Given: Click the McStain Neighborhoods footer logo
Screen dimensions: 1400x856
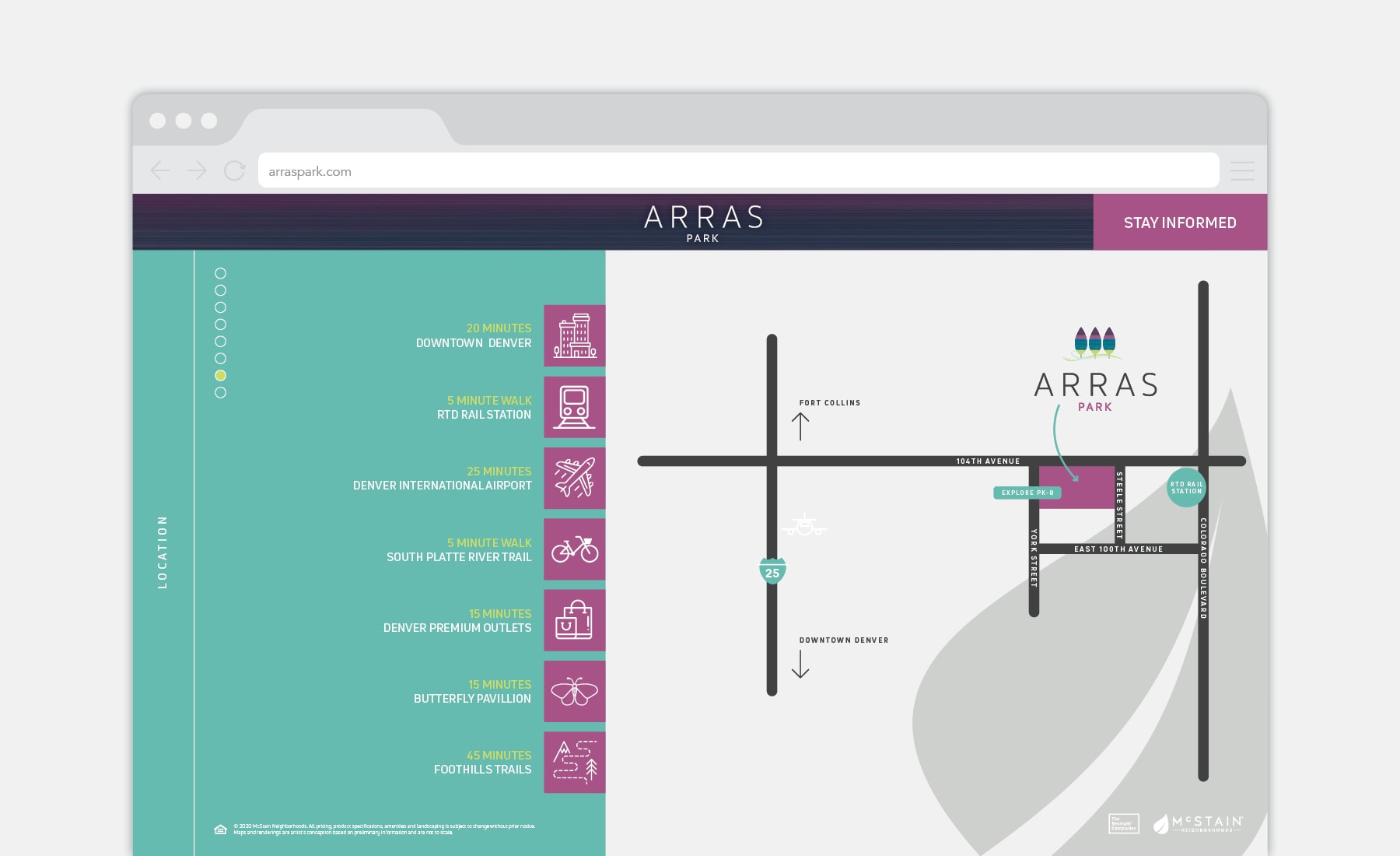Looking at the screenshot, I should pyautogui.click(x=1199, y=824).
